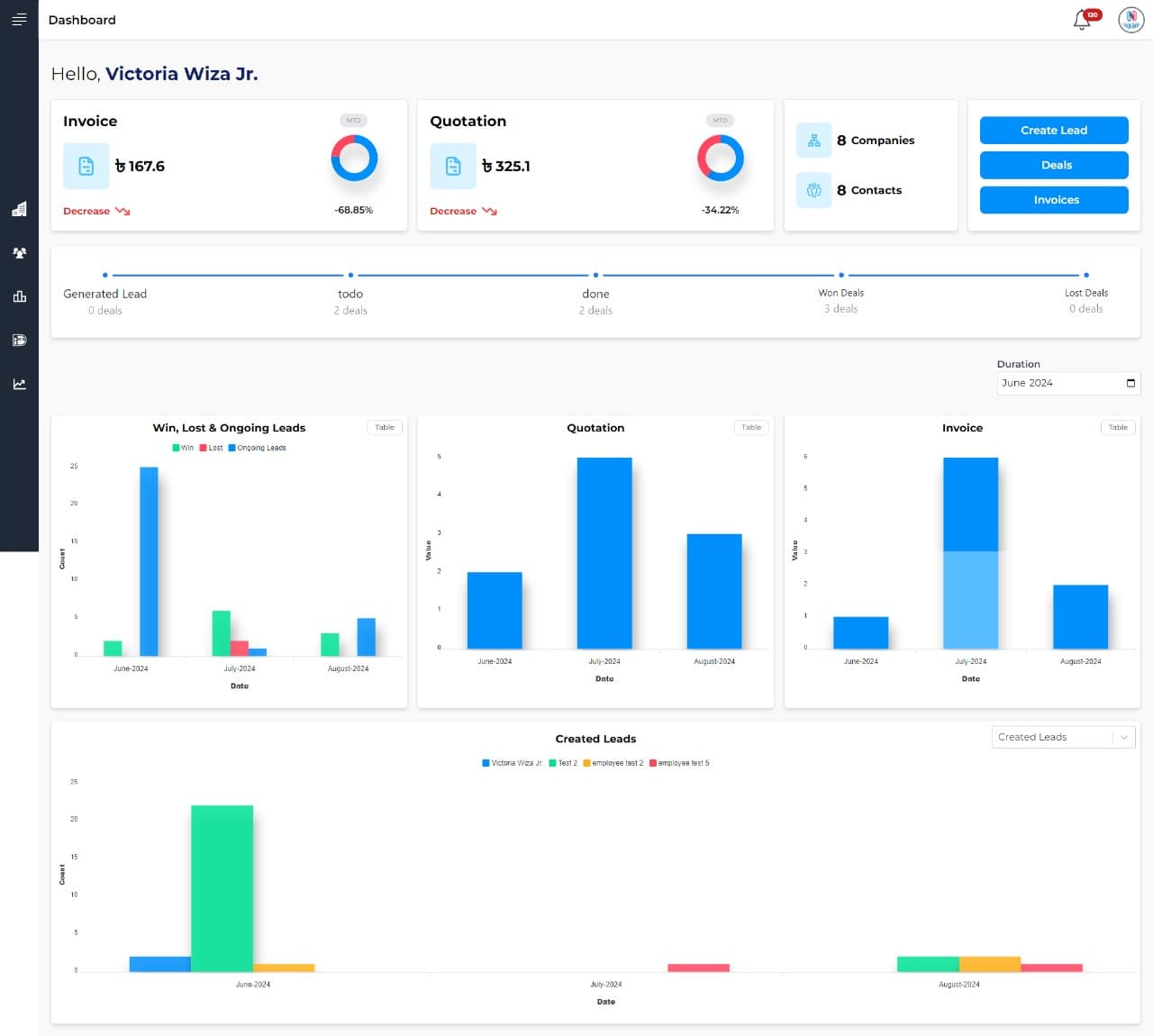Toggle Table view for Win, Lost & Ongoing Leads
The width and height of the screenshot is (1153, 1036).
[385, 428]
